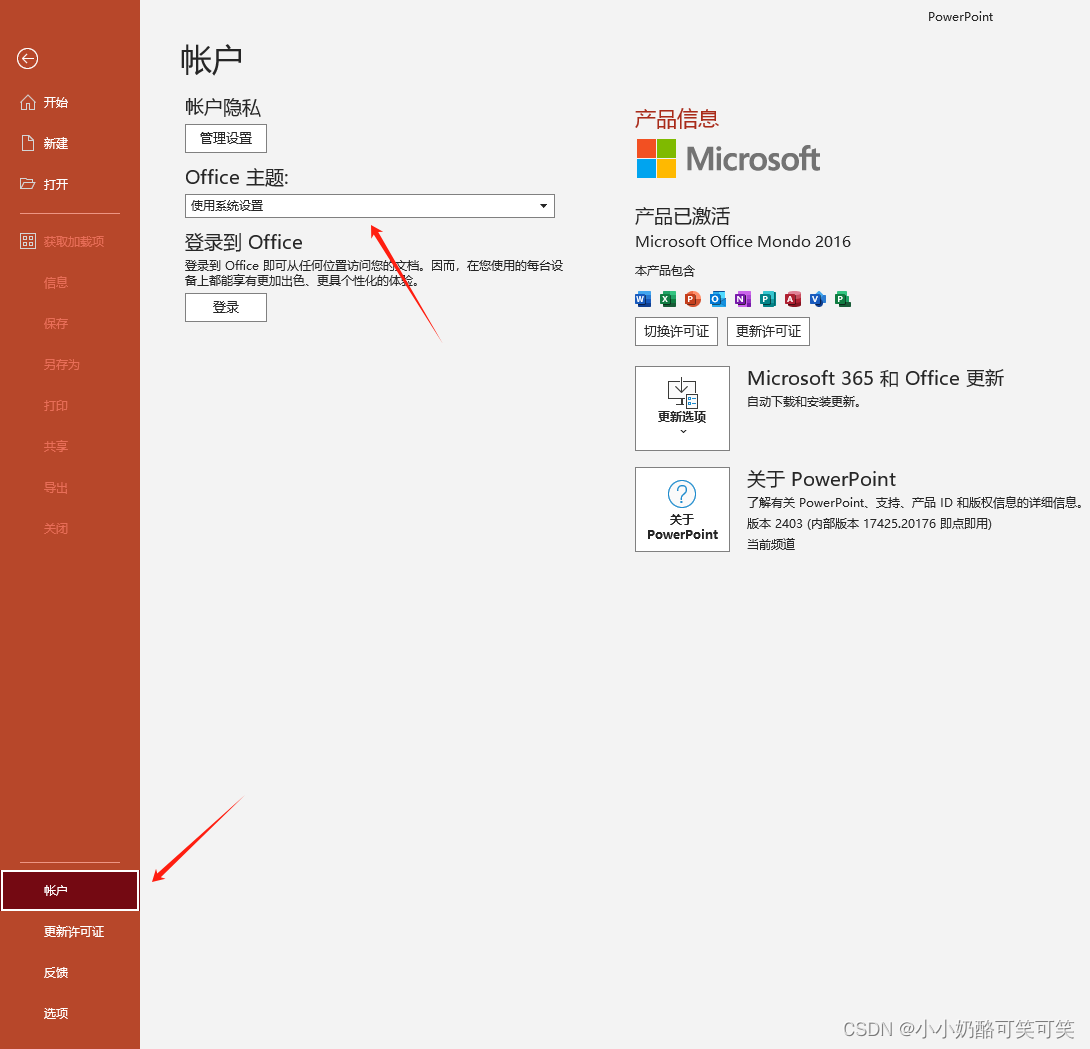The height and width of the screenshot is (1049, 1090).
Task: Click the 管理设置 button
Action: pos(226,138)
